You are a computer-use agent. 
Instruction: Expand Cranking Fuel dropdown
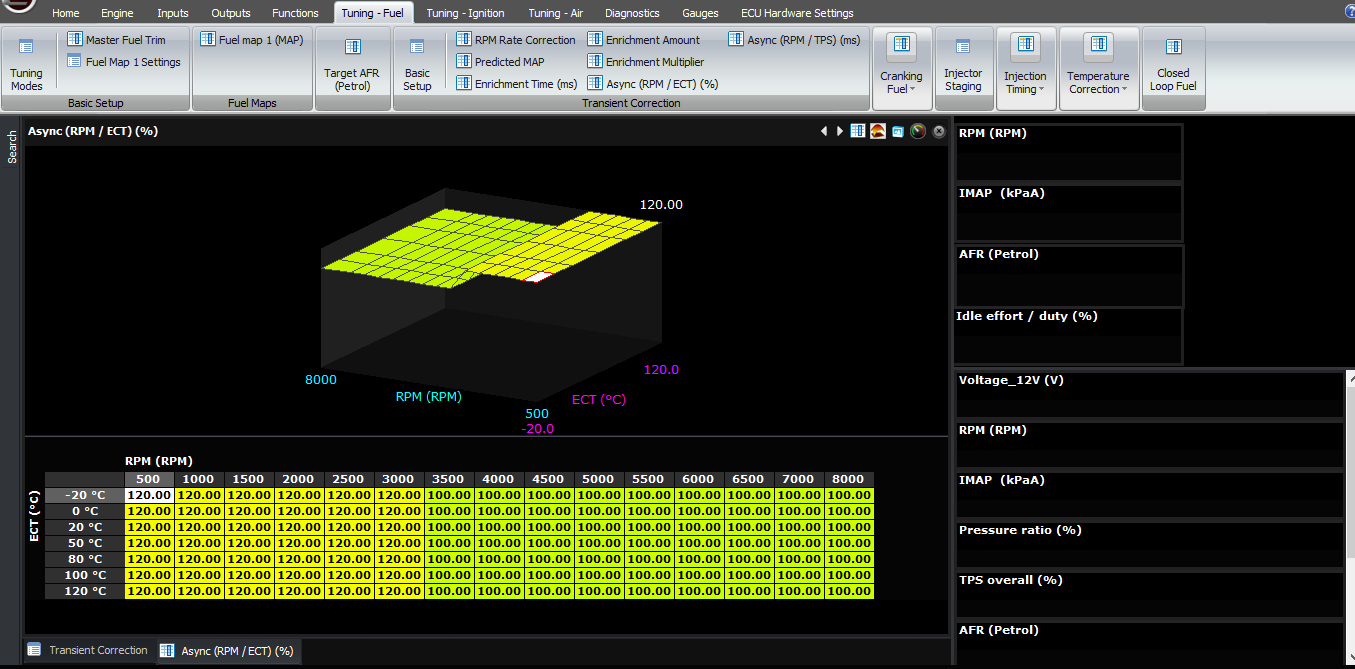pos(902,67)
